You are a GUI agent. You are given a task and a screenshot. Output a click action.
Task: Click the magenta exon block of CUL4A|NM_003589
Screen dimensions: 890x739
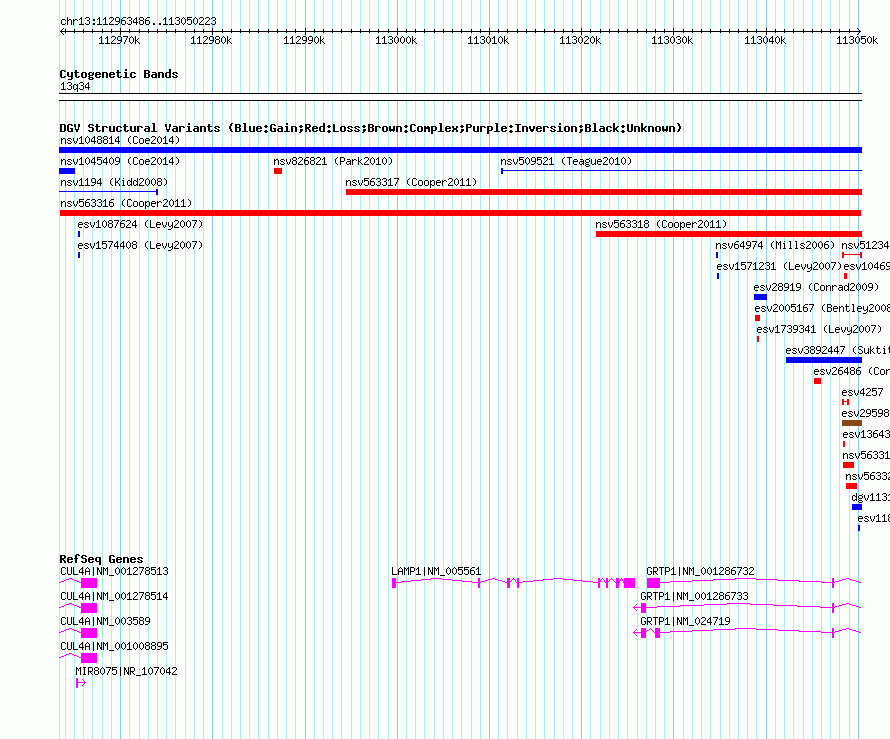coord(89,633)
